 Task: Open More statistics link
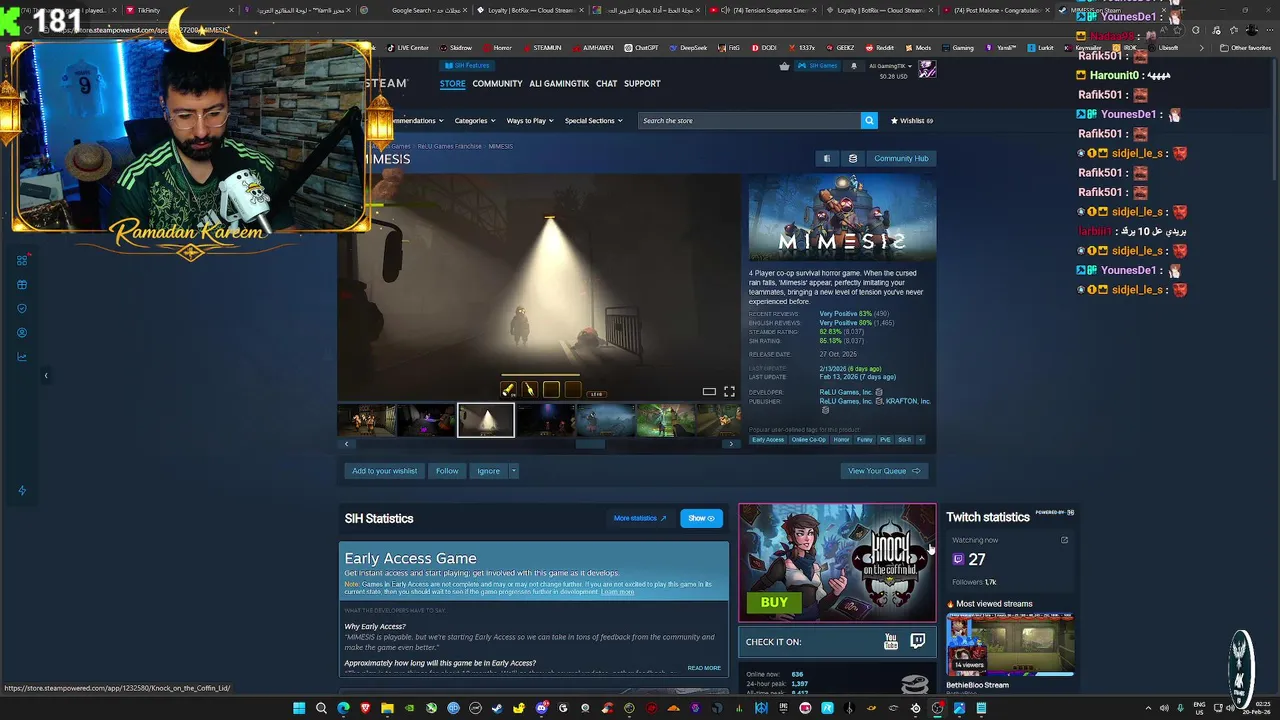point(639,518)
